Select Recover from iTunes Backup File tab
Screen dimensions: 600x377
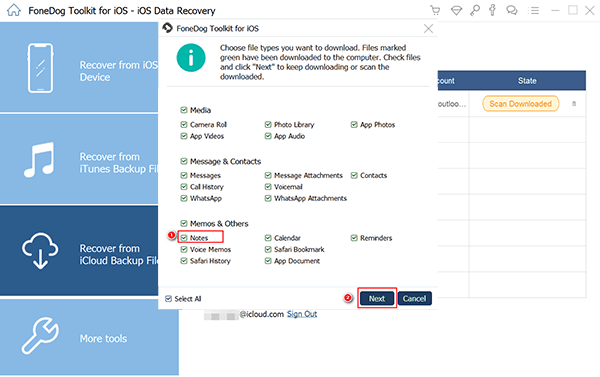(x=79, y=159)
